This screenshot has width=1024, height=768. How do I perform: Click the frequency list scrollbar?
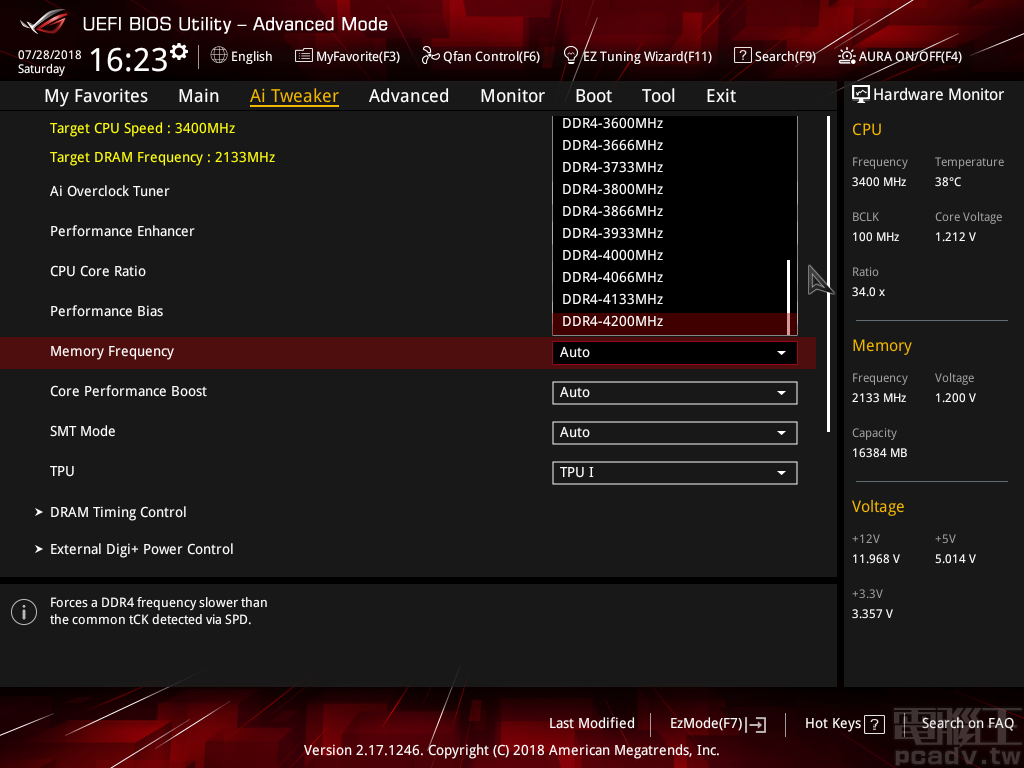click(x=789, y=297)
